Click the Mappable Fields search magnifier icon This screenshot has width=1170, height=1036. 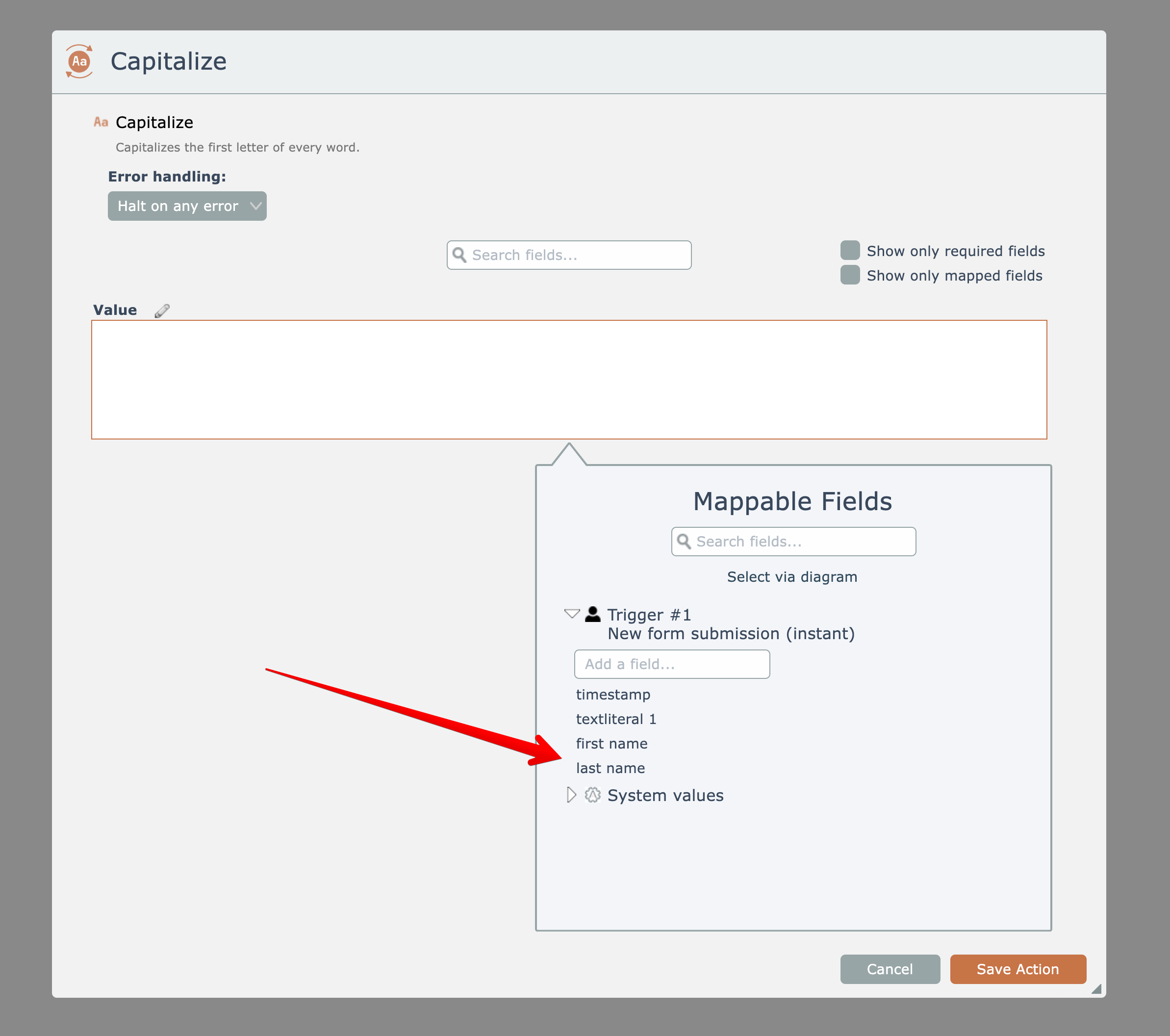[x=684, y=541]
